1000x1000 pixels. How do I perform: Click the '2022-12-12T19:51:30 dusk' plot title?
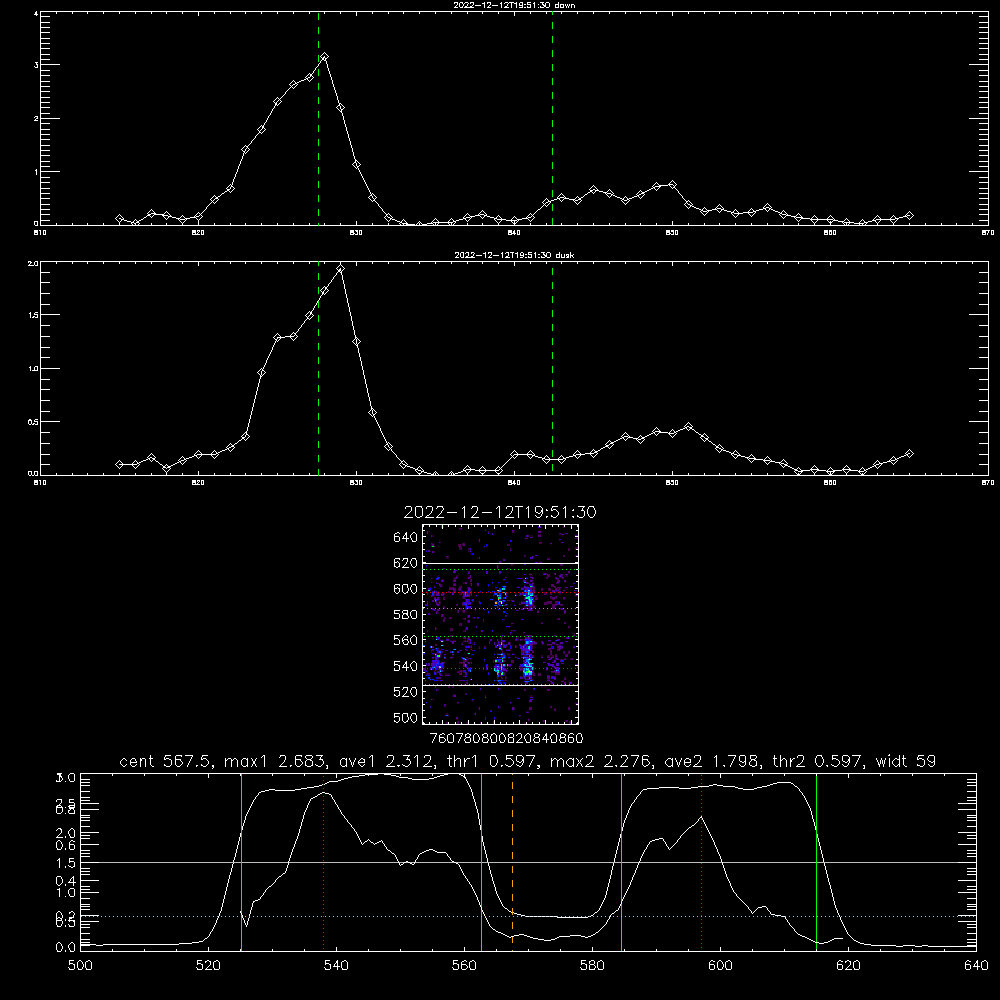[515, 255]
